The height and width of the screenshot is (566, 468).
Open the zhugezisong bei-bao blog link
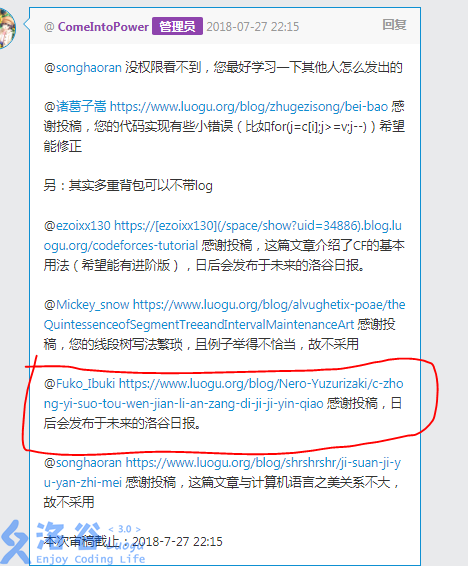(249, 107)
